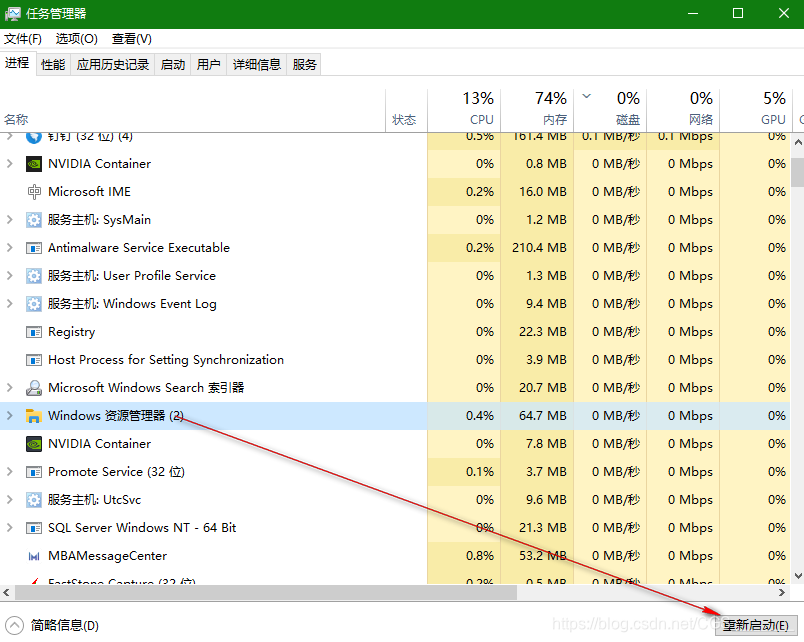Expand 服务主机: Windows Event Log
Image resolution: width=804 pixels, height=642 pixels.
click(9, 304)
